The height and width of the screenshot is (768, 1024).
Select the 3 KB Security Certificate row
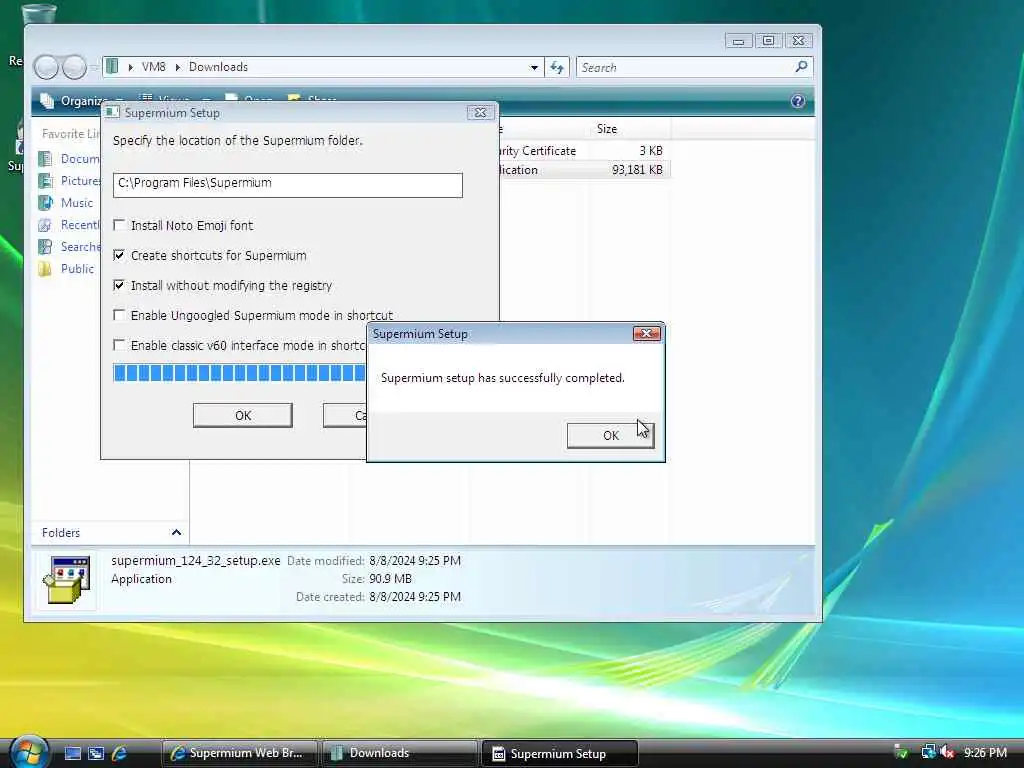tap(583, 151)
